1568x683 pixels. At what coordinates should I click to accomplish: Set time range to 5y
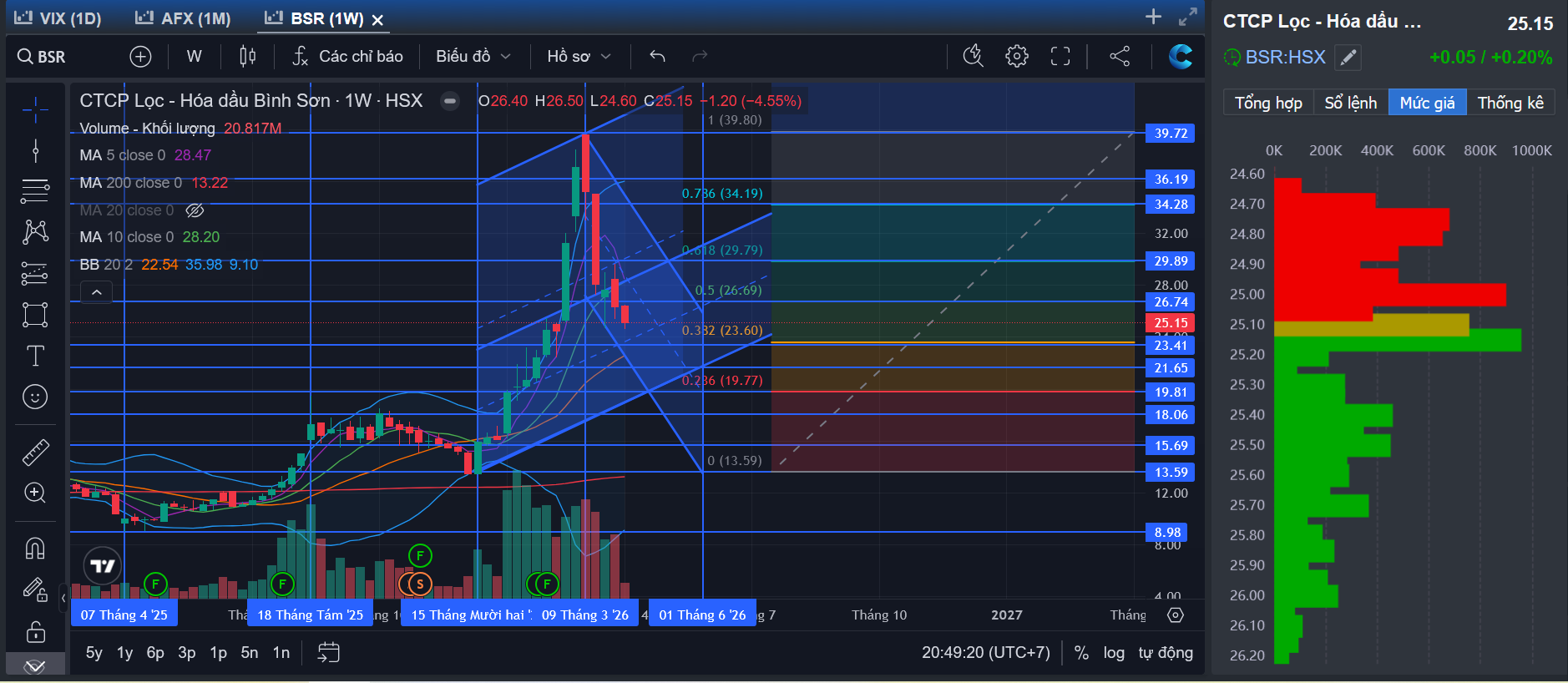coord(94,653)
